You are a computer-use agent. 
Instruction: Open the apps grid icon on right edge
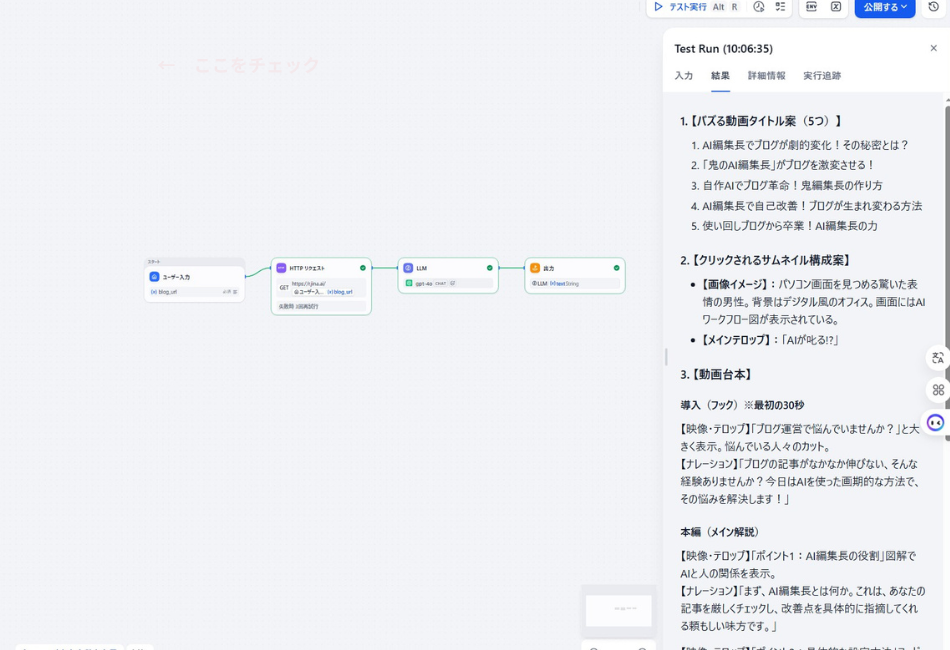point(937,389)
